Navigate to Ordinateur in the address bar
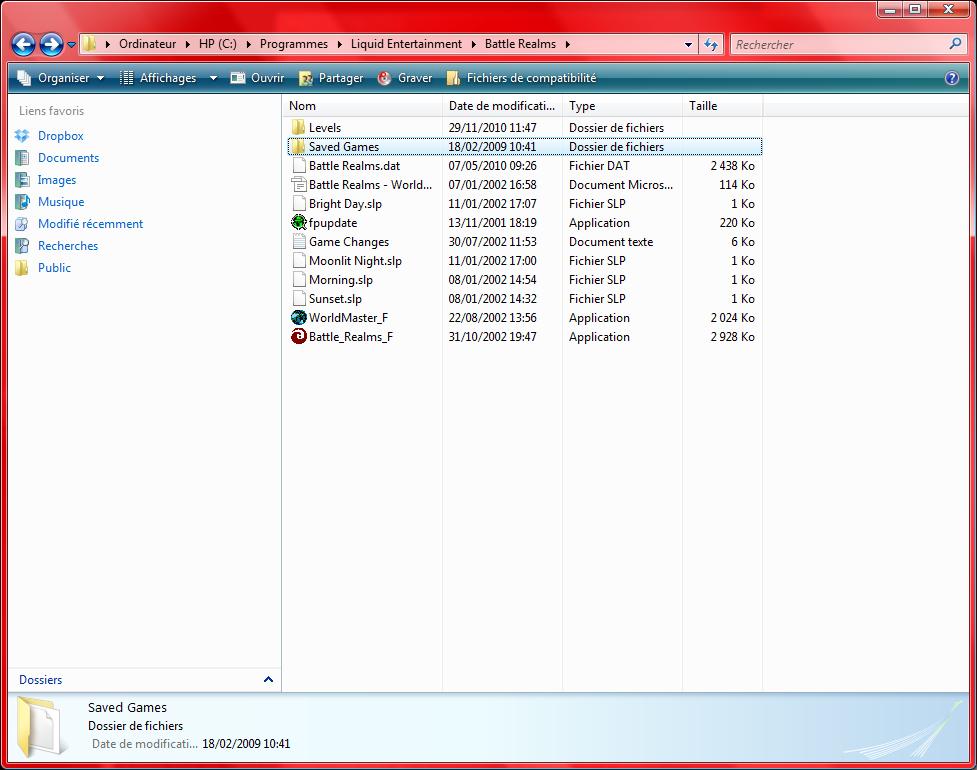 [x=147, y=44]
